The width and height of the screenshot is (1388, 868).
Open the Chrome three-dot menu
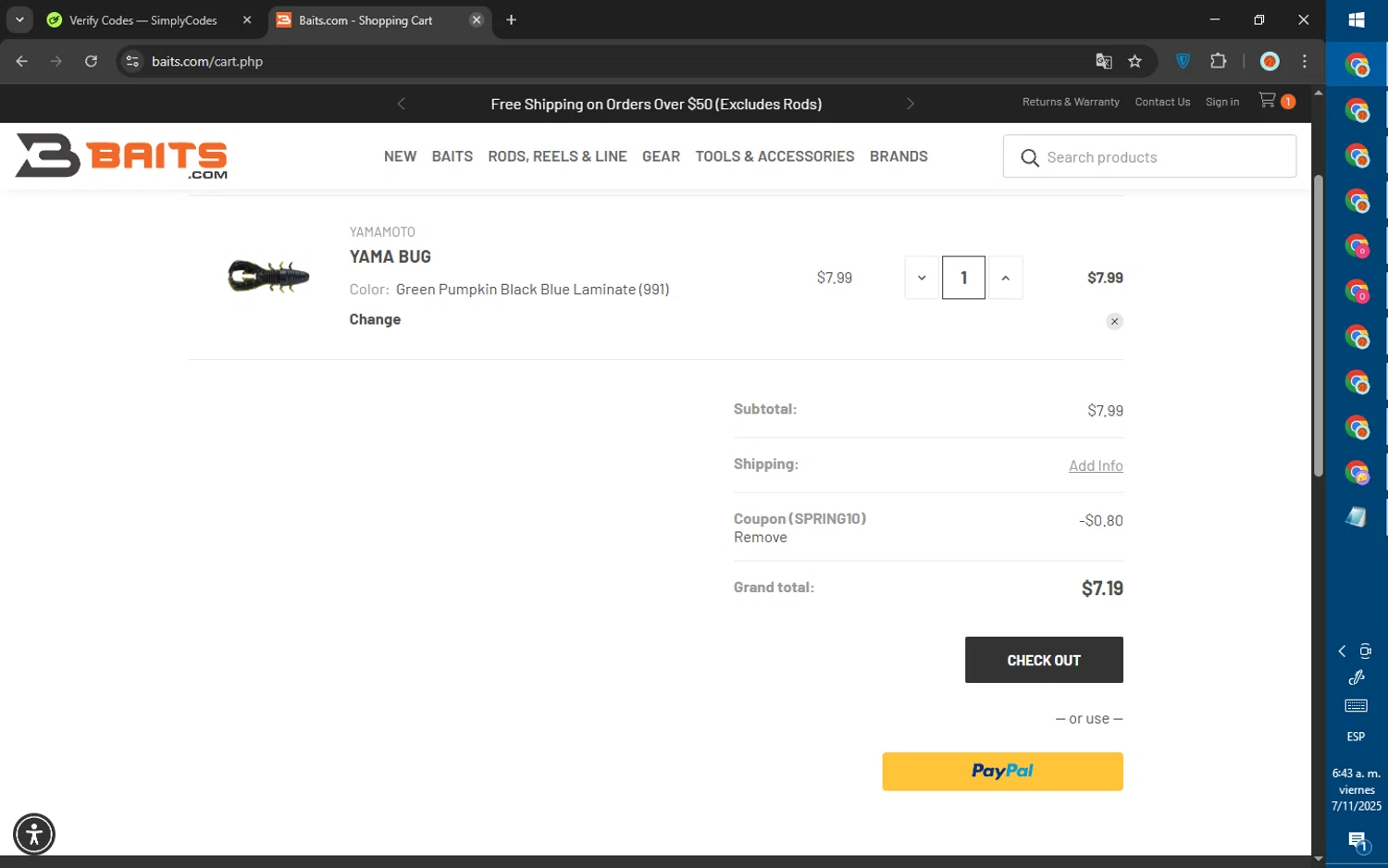pyautogui.click(x=1305, y=61)
